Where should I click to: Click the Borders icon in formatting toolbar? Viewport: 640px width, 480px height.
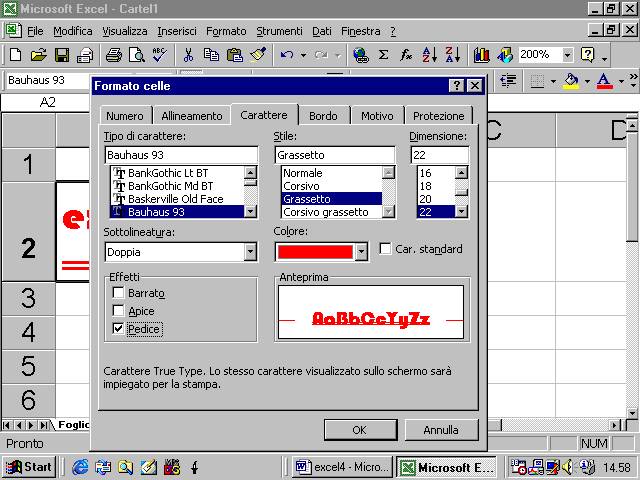click(537, 81)
